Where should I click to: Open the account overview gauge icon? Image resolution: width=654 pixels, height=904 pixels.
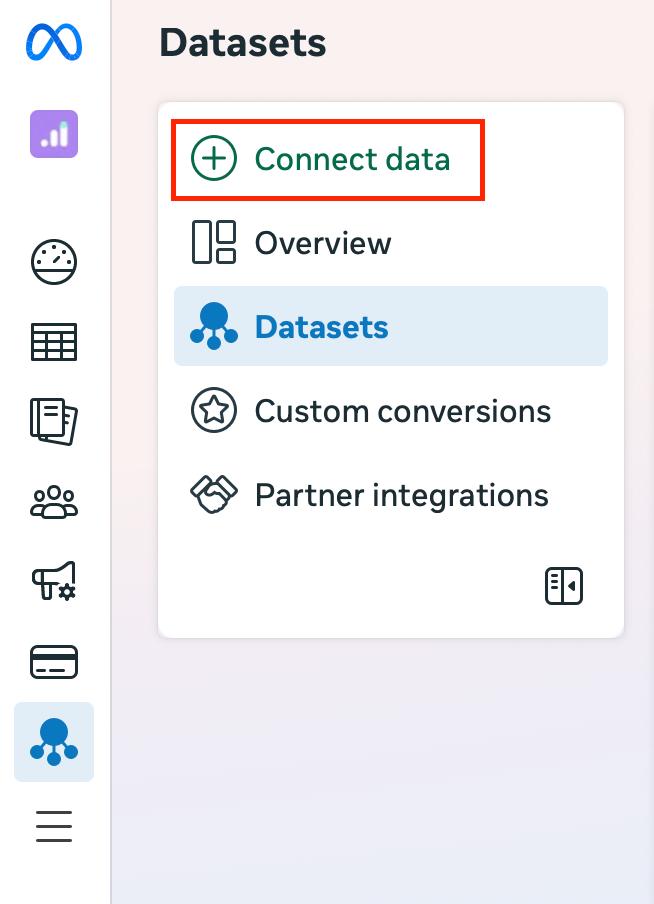(x=54, y=262)
